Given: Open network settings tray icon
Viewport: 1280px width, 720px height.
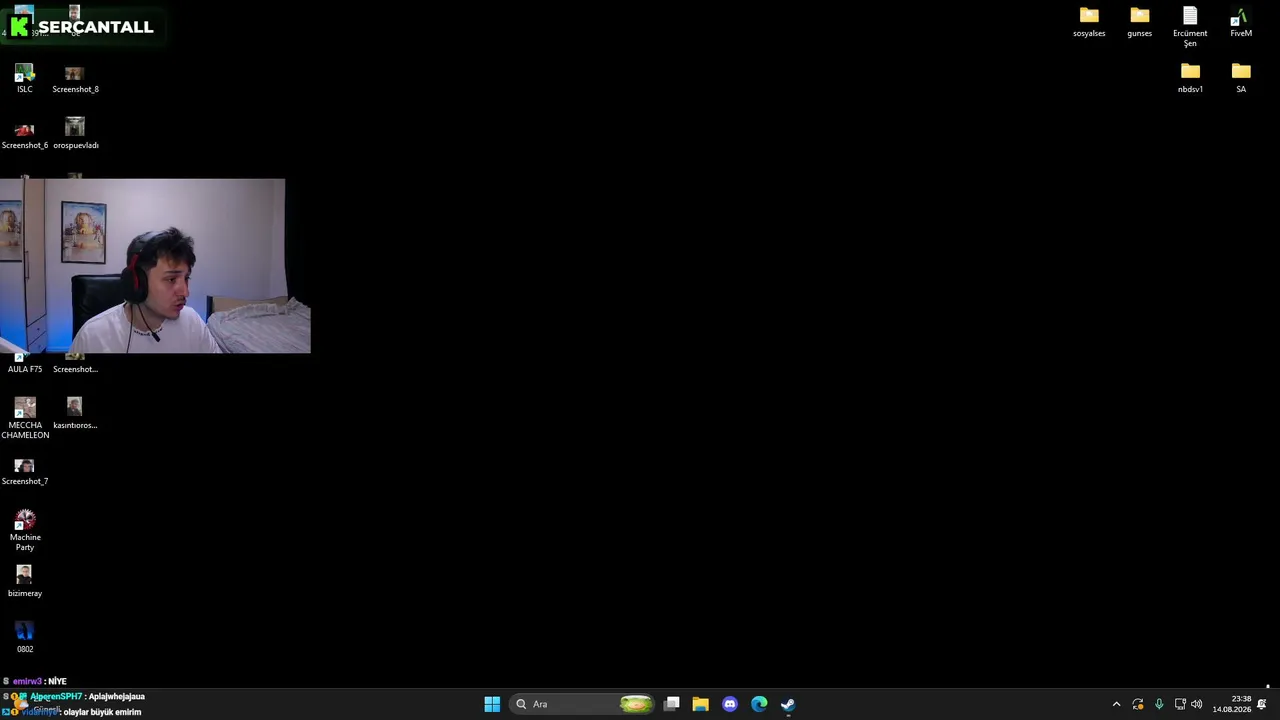Looking at the screenshot, I should pos(1180,704).
